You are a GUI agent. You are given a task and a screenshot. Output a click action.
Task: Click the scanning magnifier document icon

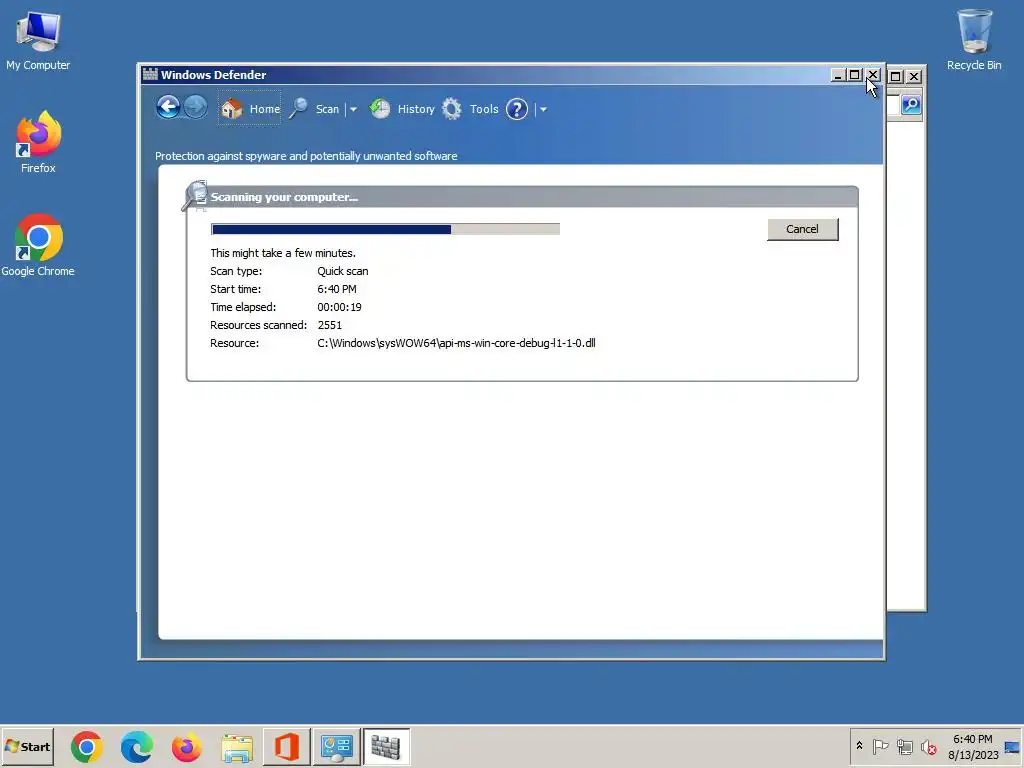tap(195, 196)
